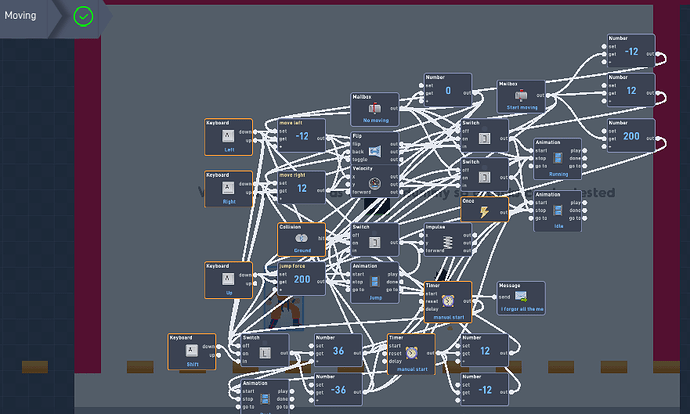This screenshot has width=690, height=414.
Task: Open the Keyboard Shift node icon
Action: [x=191, y=351]
